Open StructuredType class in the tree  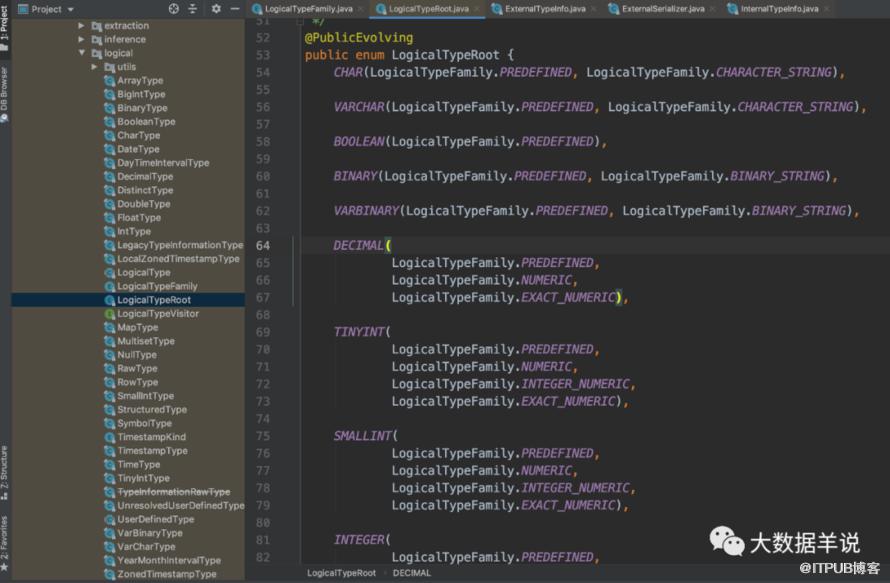(152, 409)
